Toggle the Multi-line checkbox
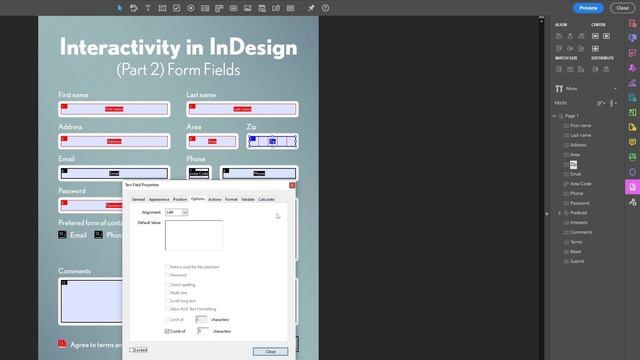Viewport: 640px width, 360px height. [167, 293]
